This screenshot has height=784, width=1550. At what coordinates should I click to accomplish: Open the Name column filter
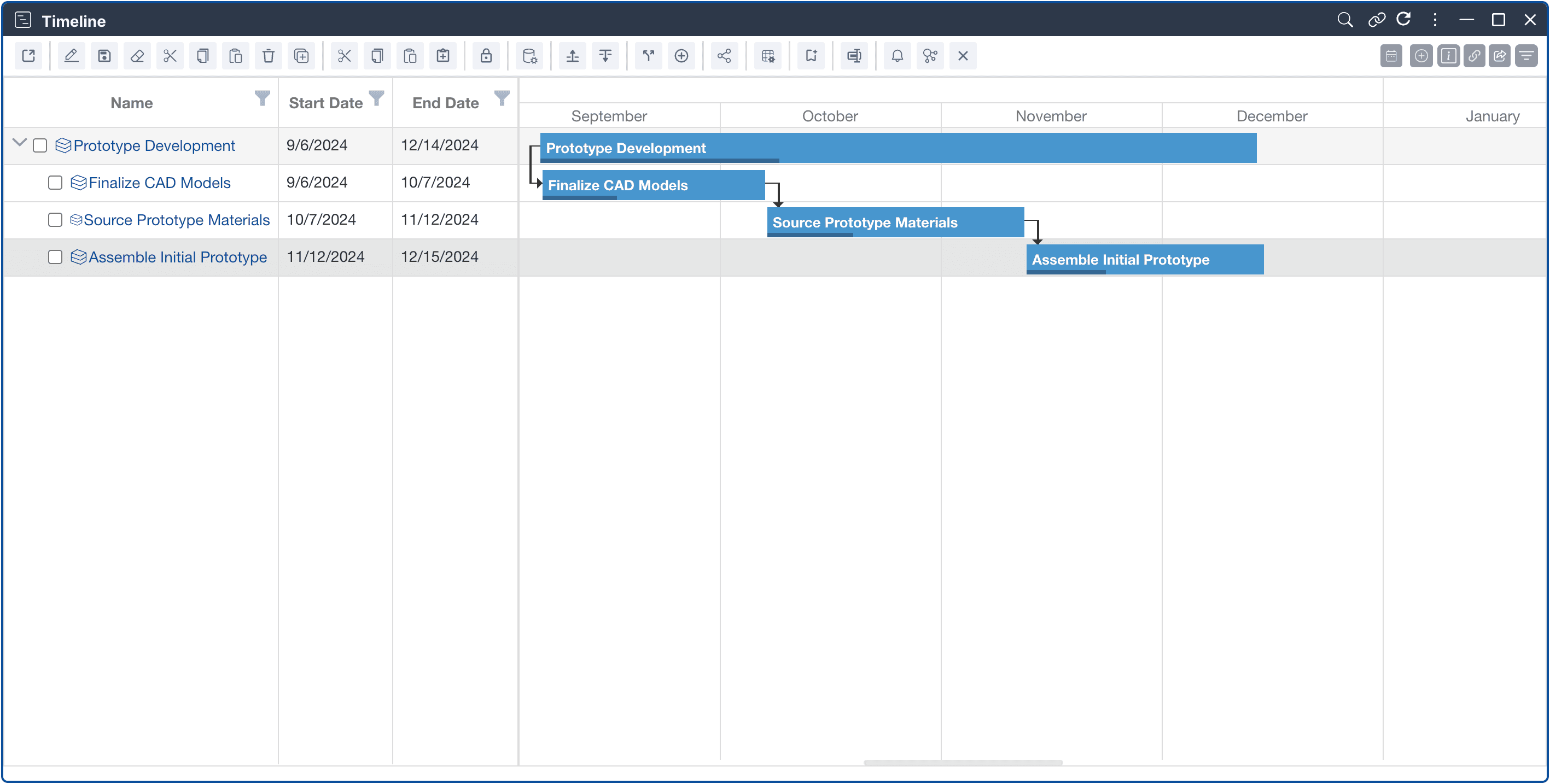click(263, 98)
